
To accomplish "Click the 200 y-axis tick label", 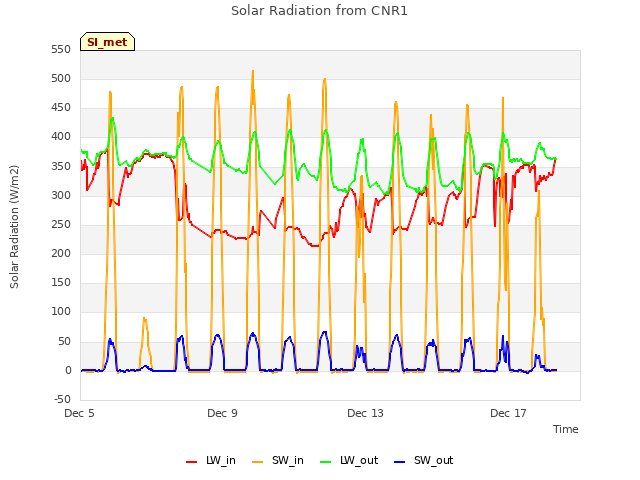I will tap(61, 253).
